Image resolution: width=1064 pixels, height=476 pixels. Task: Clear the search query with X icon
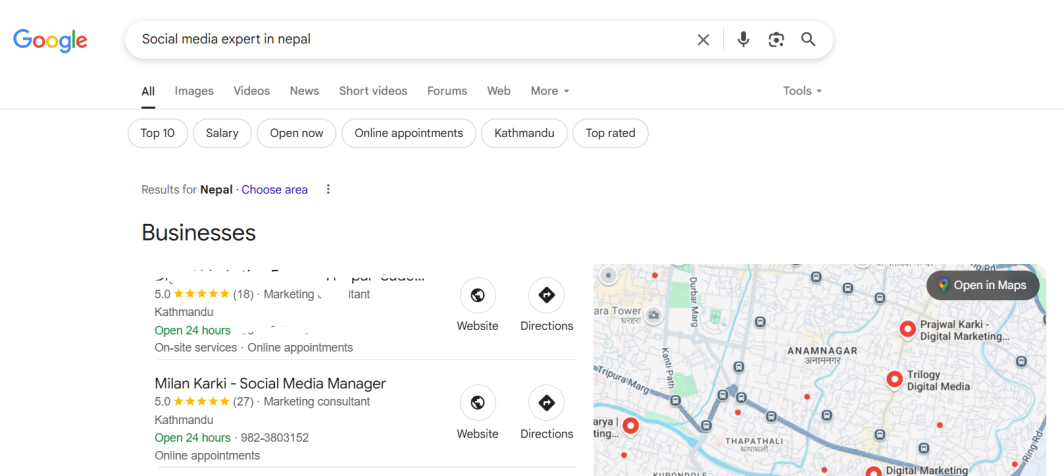703,40
